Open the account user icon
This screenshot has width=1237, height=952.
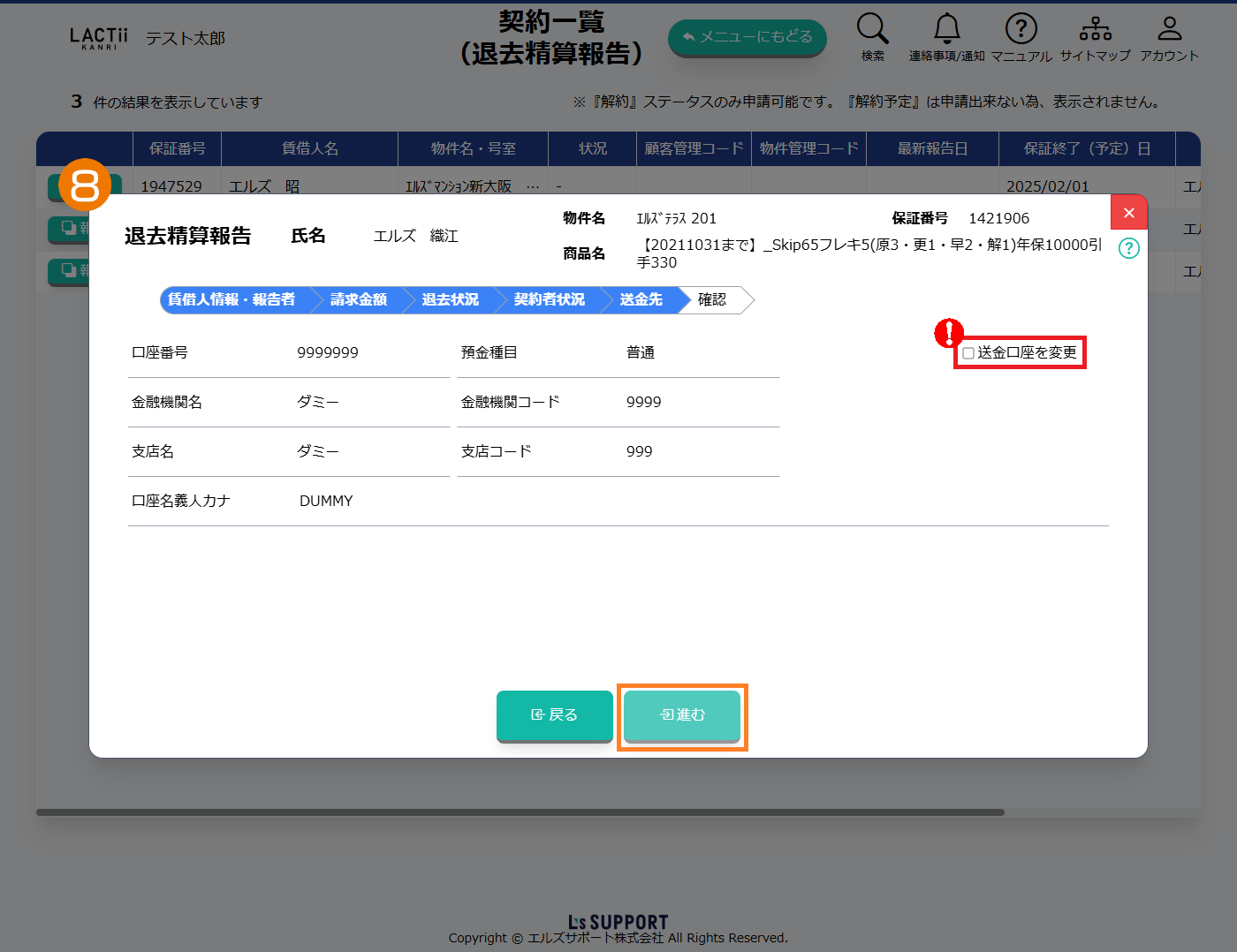click(1169, 29)
